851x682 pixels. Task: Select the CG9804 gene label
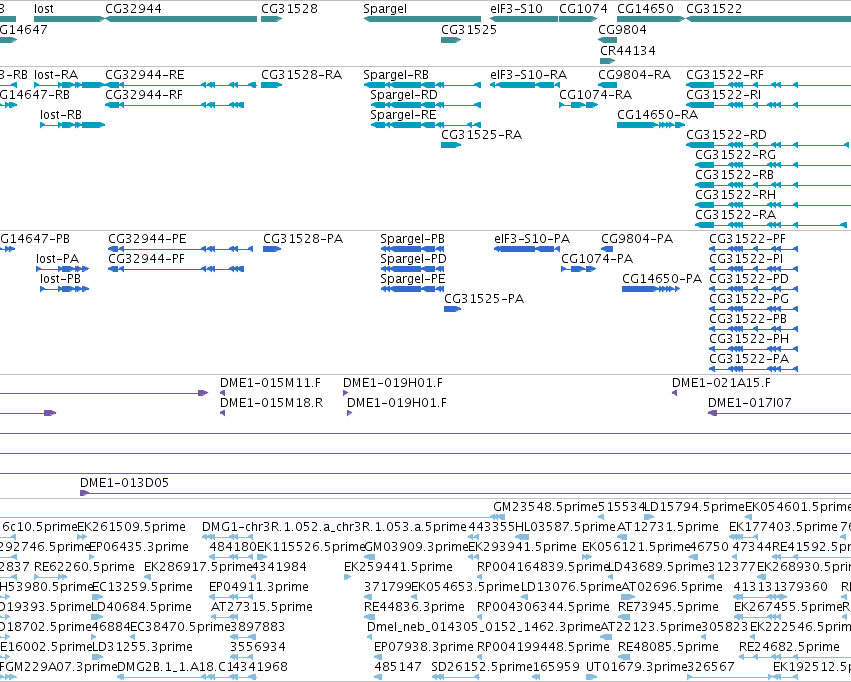[622, 29]
